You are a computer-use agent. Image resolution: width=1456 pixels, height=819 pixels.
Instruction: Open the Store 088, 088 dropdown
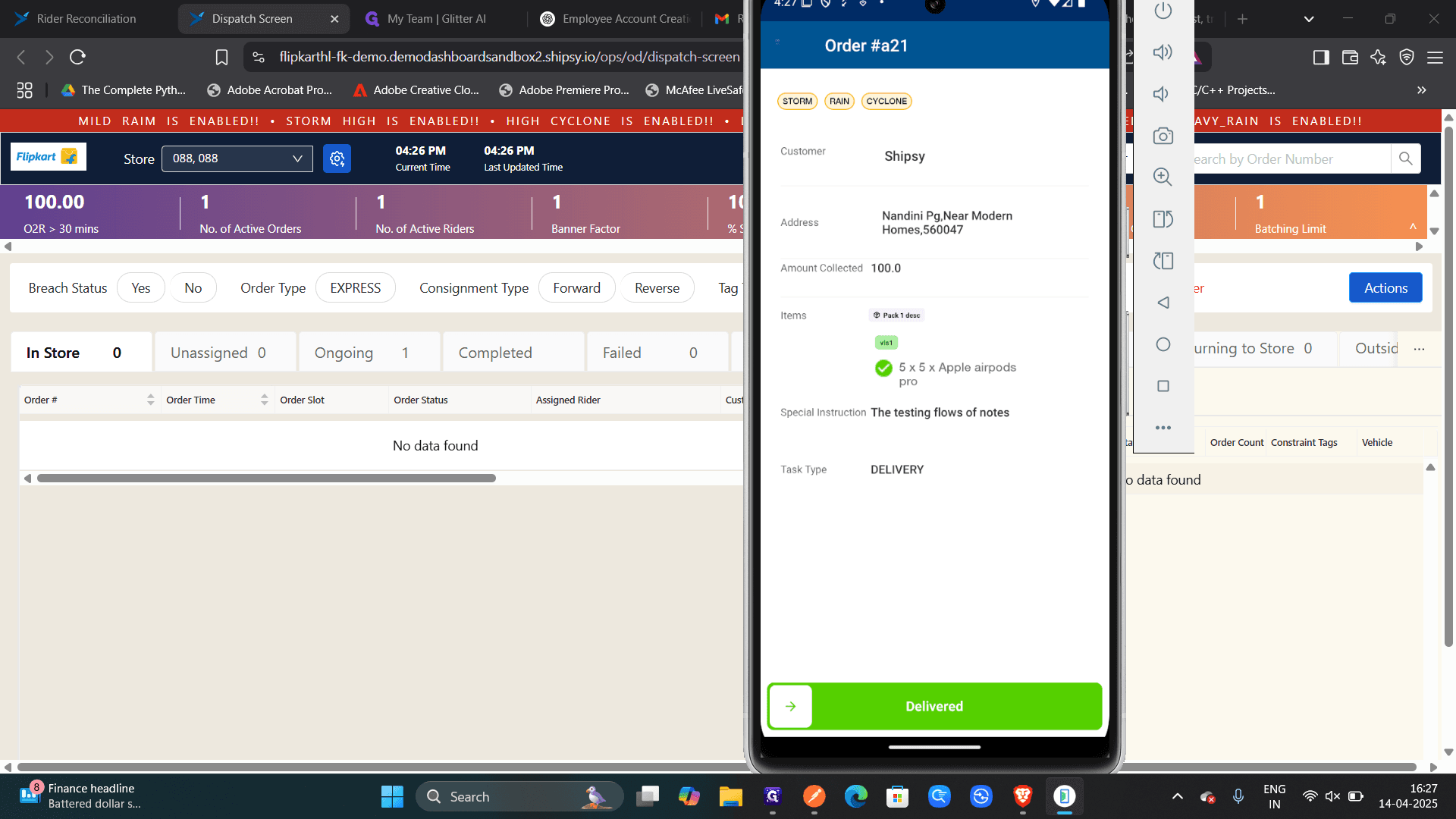[237, 158]
